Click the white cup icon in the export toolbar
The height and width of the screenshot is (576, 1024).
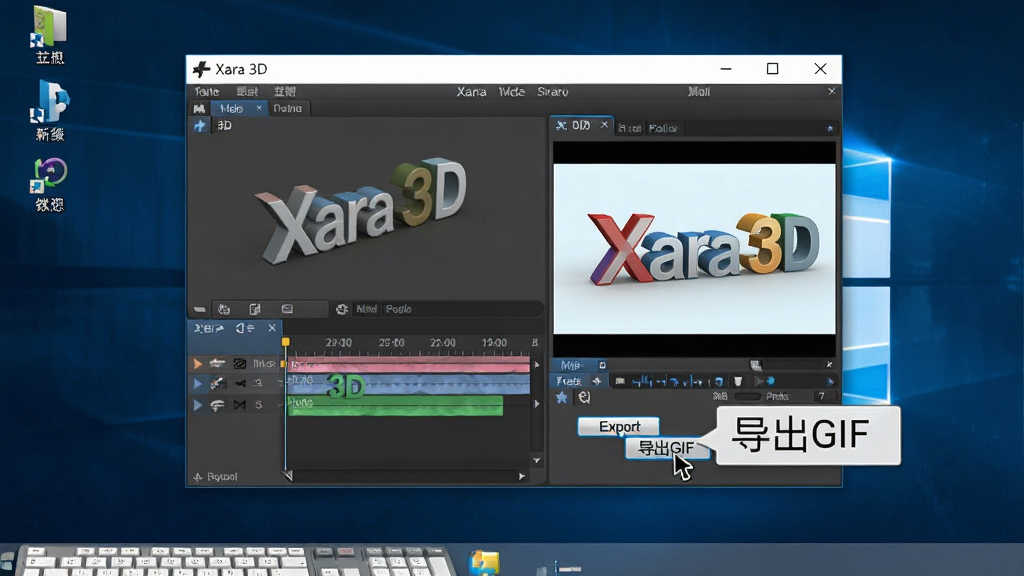pyautogui.click(x=738, y=381)
